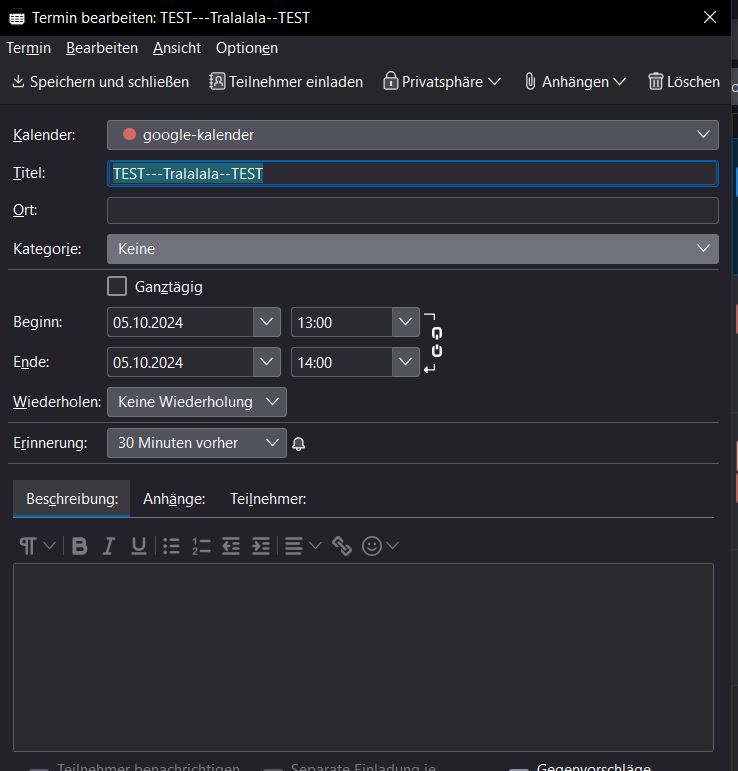Insert a bulleted list
The width and height of the screenshot is (738, 771).
(171, 546)
